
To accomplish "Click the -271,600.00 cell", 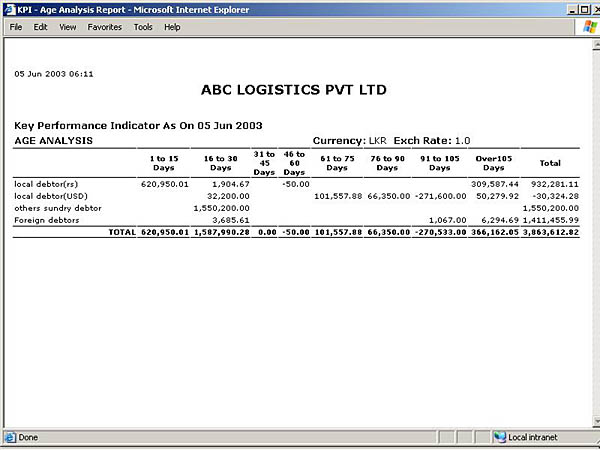I will coord(440,196).
